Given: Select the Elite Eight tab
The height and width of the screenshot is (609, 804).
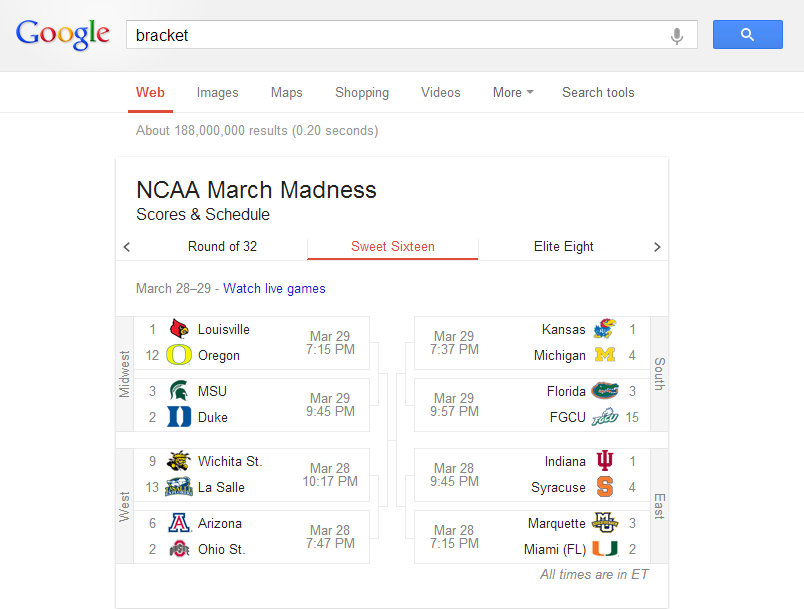Looking at the screenshot, I should click(x=564, y=247).
